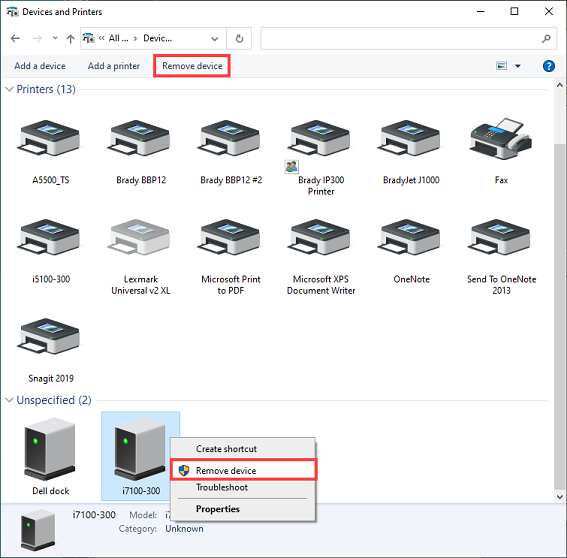Click Add a printer in toolbar
This screenshot has height=558, width=567.
(x=114, y=66)
